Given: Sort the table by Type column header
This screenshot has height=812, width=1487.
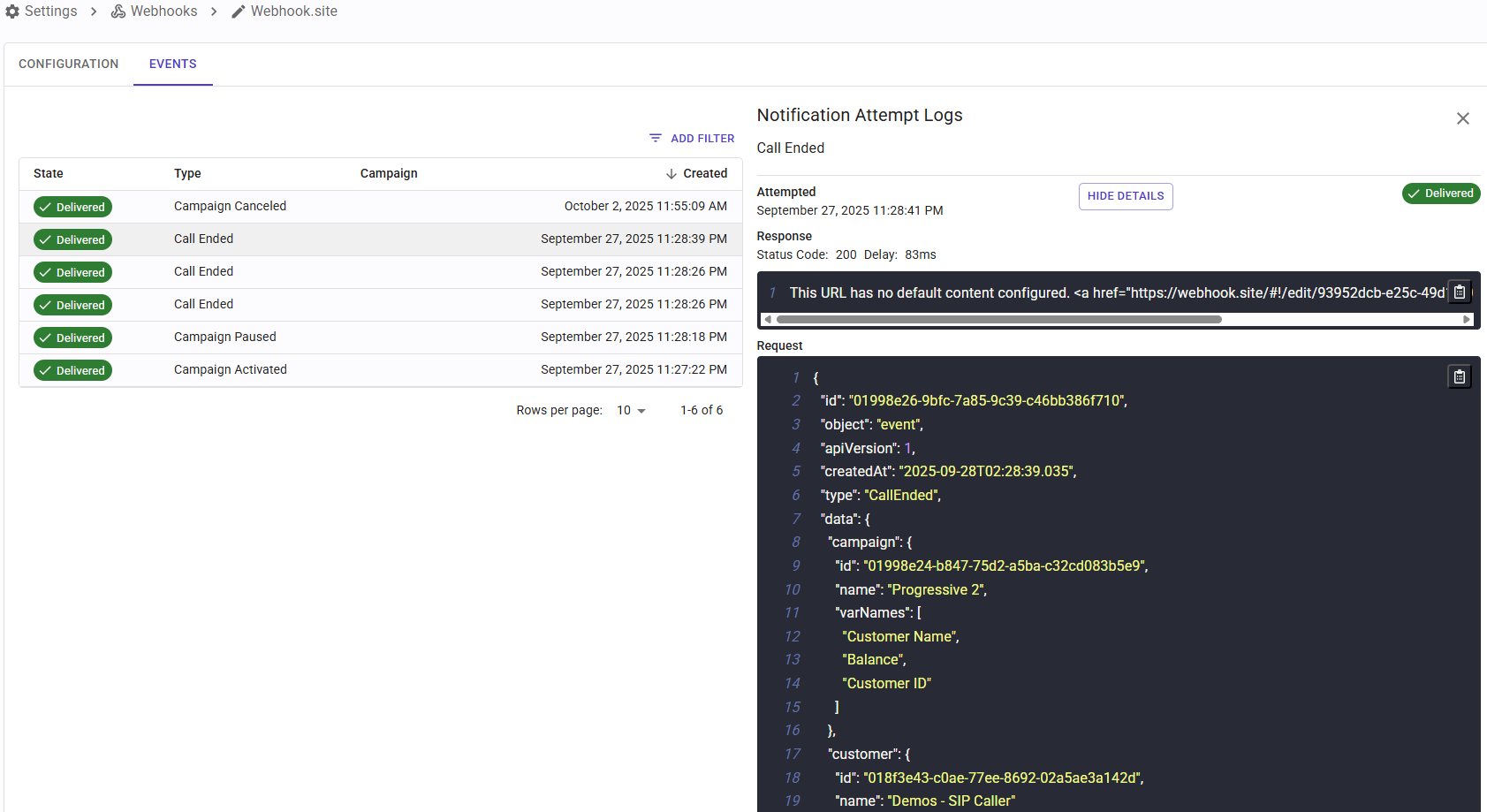Looking at the screenshot, I should coord(187,174).
